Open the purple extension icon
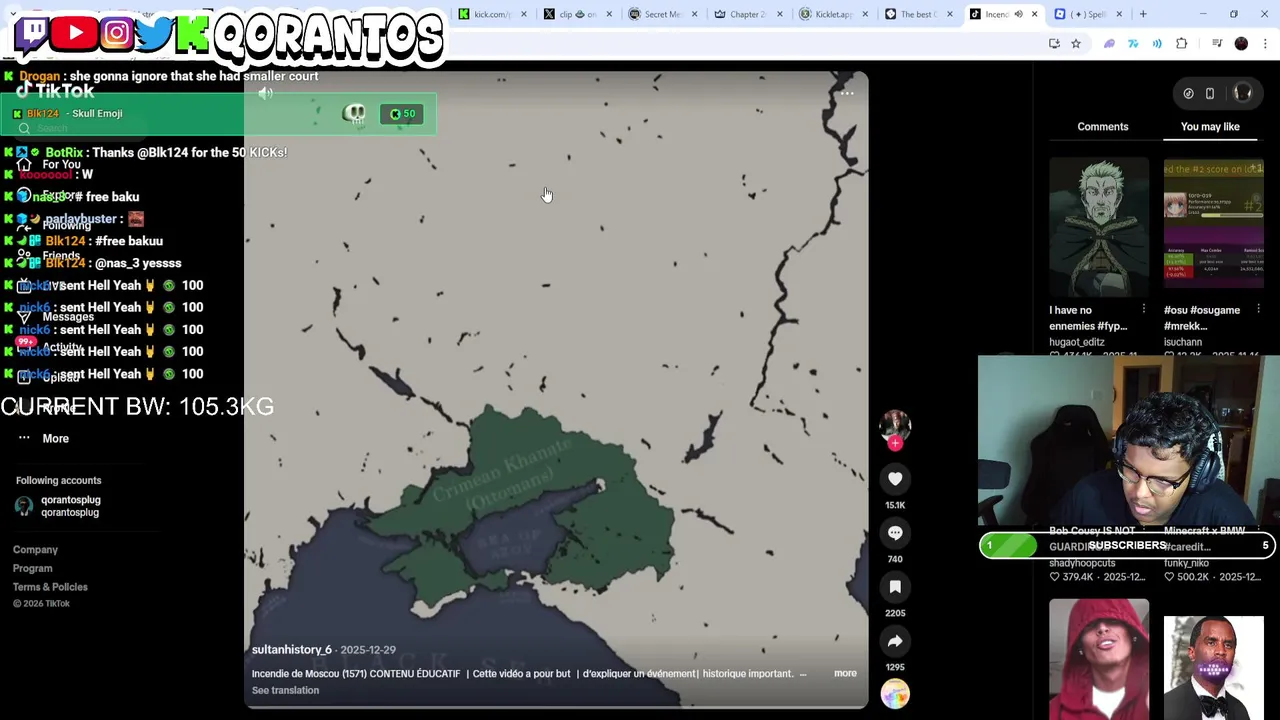Image resolution: width=1280 pixels, height=720 pixels. click(x=1109, y=44)
